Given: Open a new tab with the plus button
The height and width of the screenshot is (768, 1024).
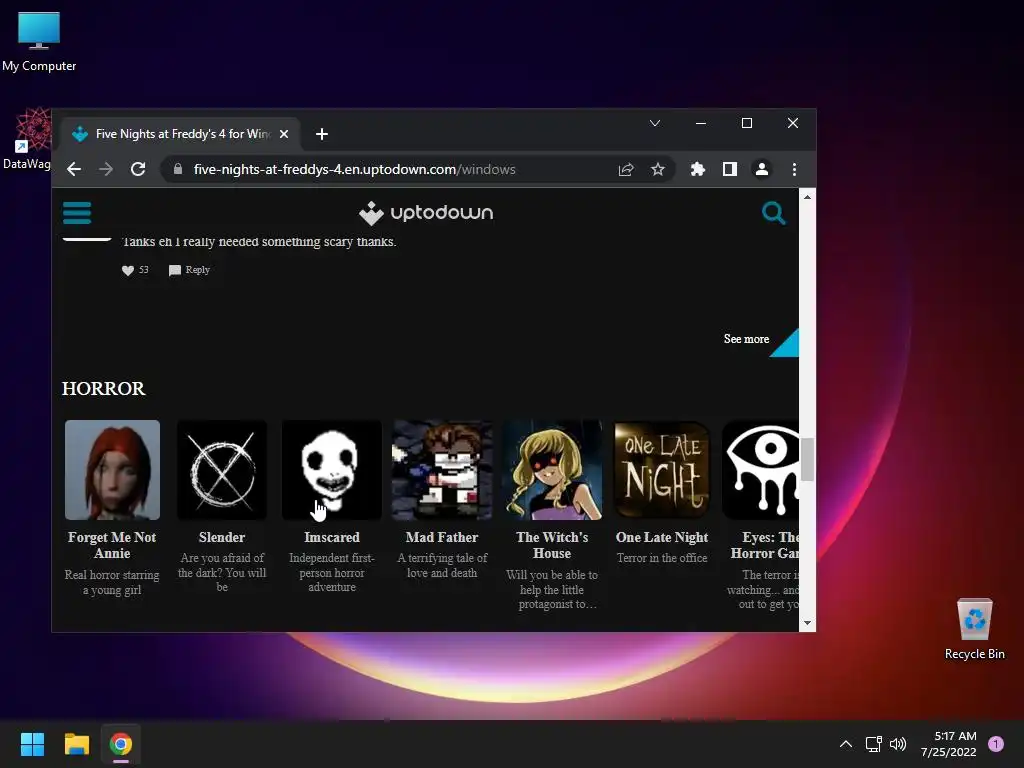Looking at the screenshot, I should [321, 134].
